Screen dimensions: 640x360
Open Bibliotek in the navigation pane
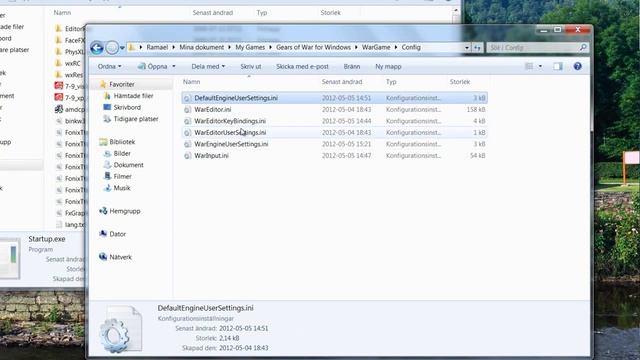click(x=122, y=142)
